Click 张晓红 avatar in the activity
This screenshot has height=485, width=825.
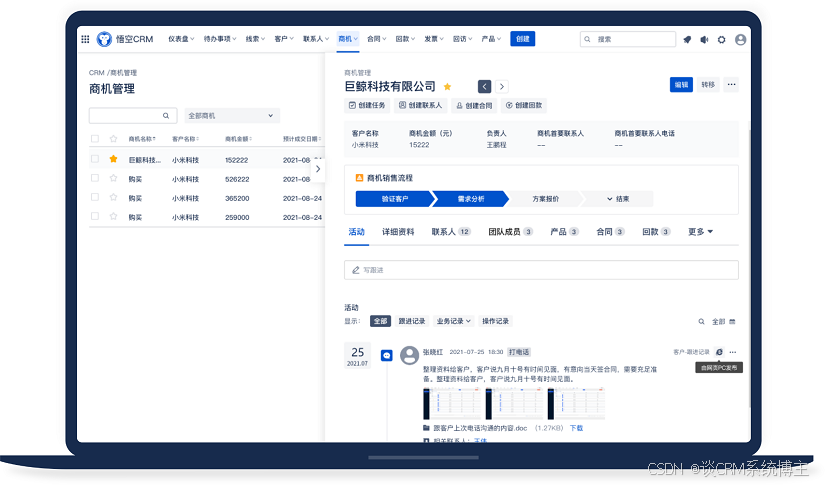pyautogui.click(x=409, y=355)
